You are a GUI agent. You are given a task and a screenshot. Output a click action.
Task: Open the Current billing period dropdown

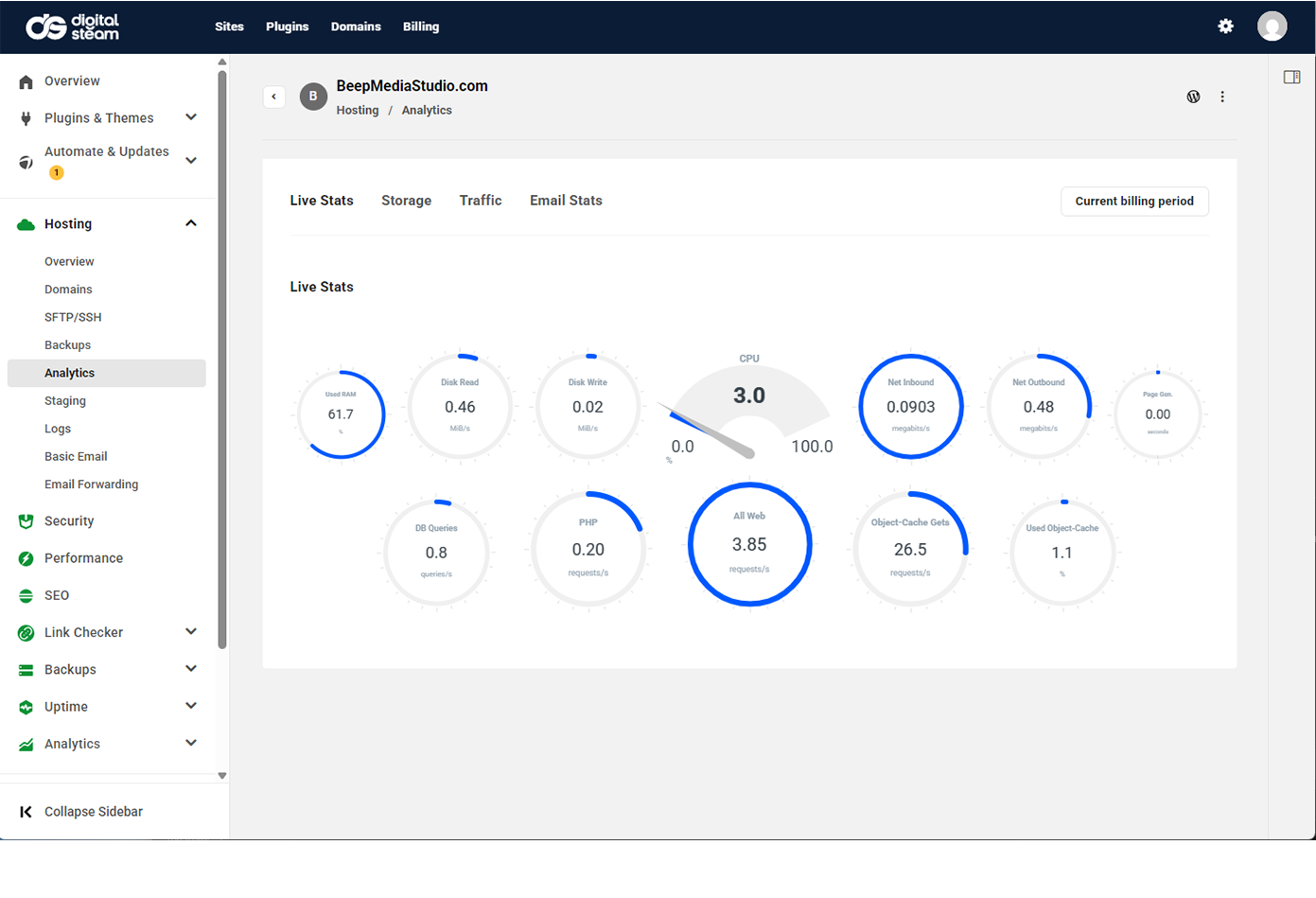tap(1133, 202)
